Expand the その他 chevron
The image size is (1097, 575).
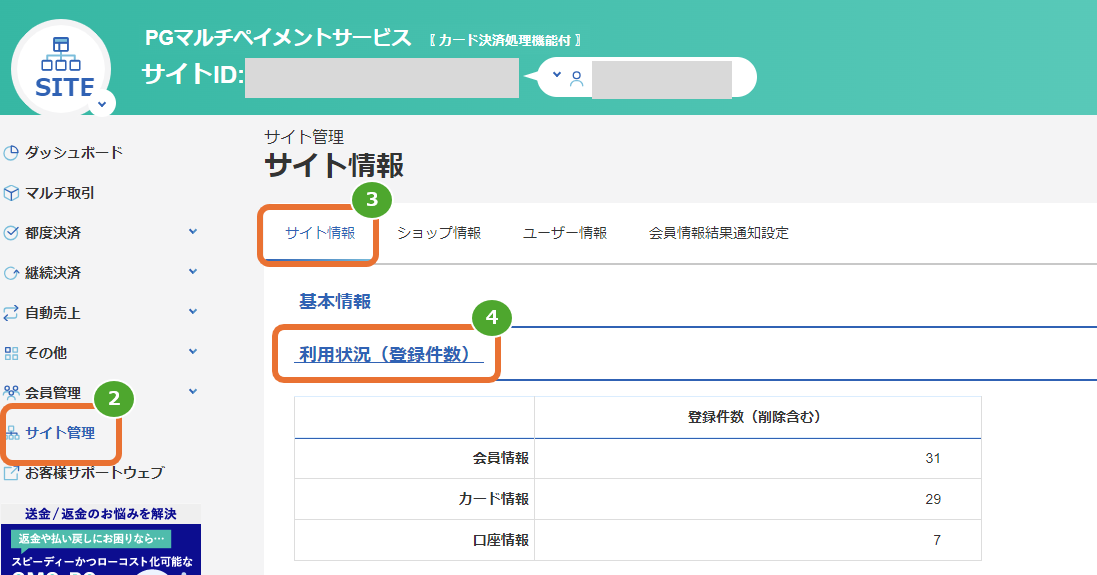pyautogui.click(x=193, y=352)
